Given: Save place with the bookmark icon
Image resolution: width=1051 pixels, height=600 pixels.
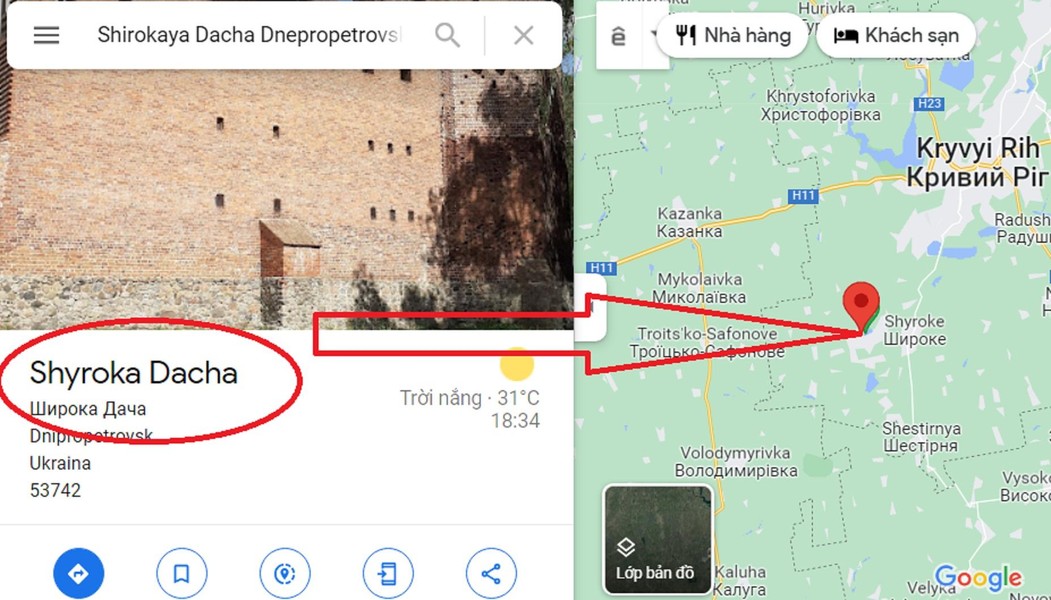Looking at the screenshot, I should click(x=182, y=573).
